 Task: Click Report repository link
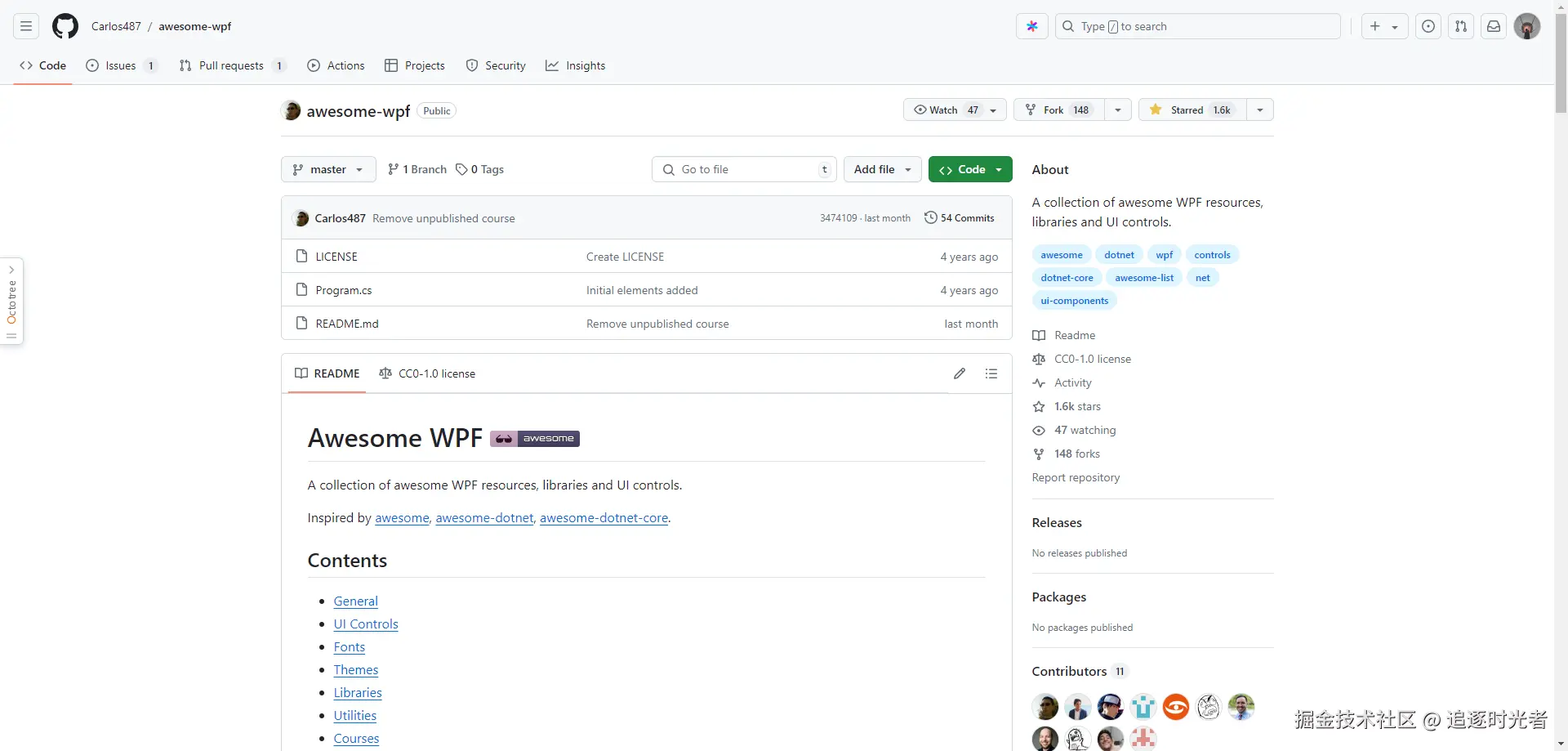click(1076, 477)
